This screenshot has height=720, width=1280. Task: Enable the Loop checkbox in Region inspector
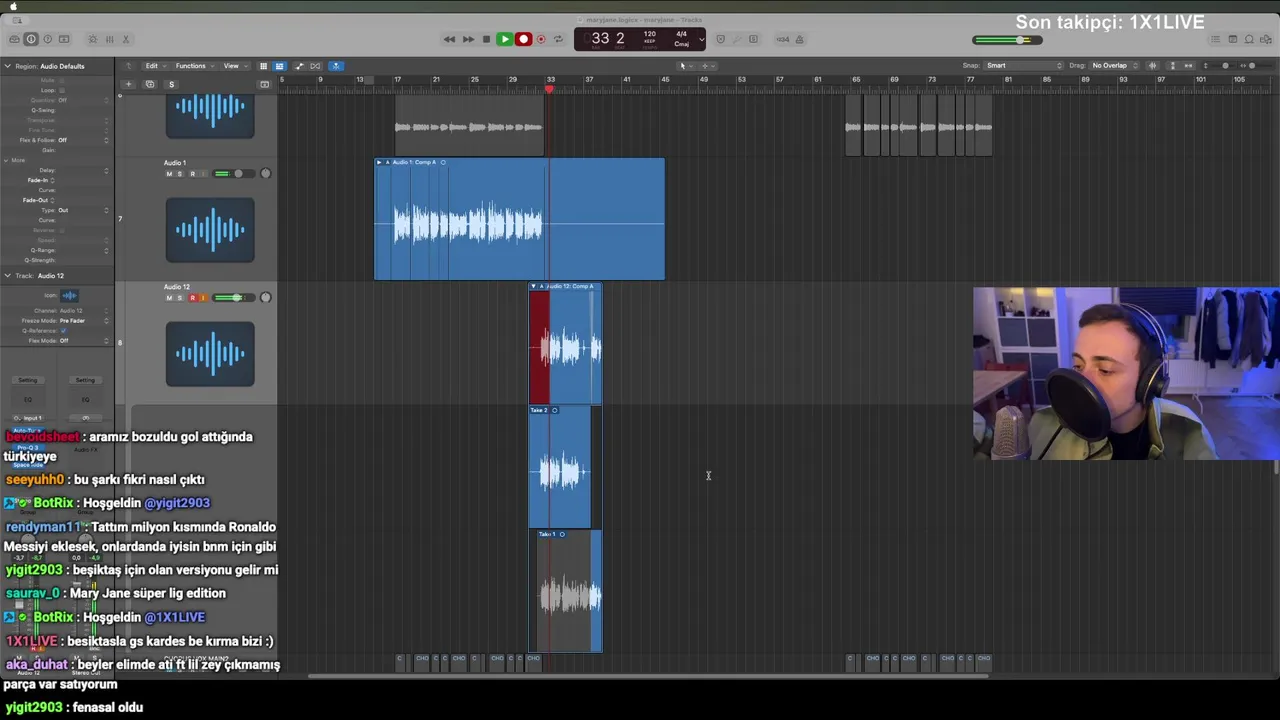61,90
